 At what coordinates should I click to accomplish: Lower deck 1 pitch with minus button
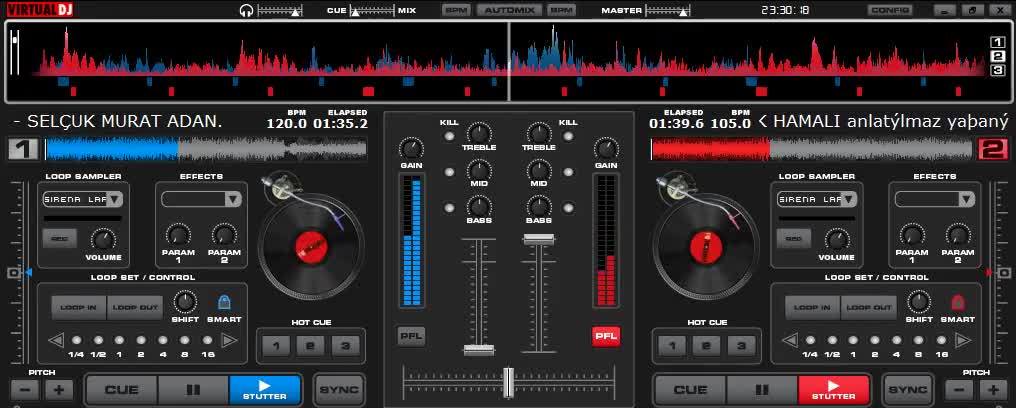pyautogui.click(x=25, y=391)
